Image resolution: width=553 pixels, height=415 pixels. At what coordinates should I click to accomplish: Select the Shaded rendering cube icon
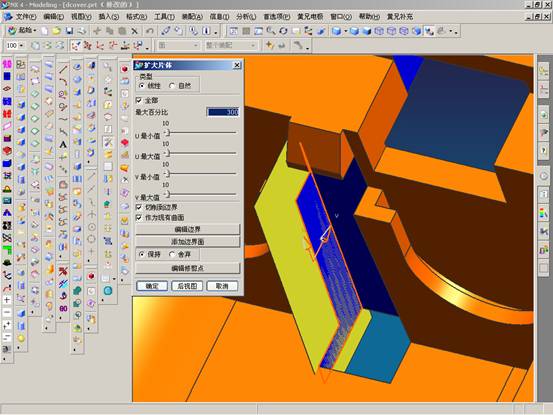point(337,31)
